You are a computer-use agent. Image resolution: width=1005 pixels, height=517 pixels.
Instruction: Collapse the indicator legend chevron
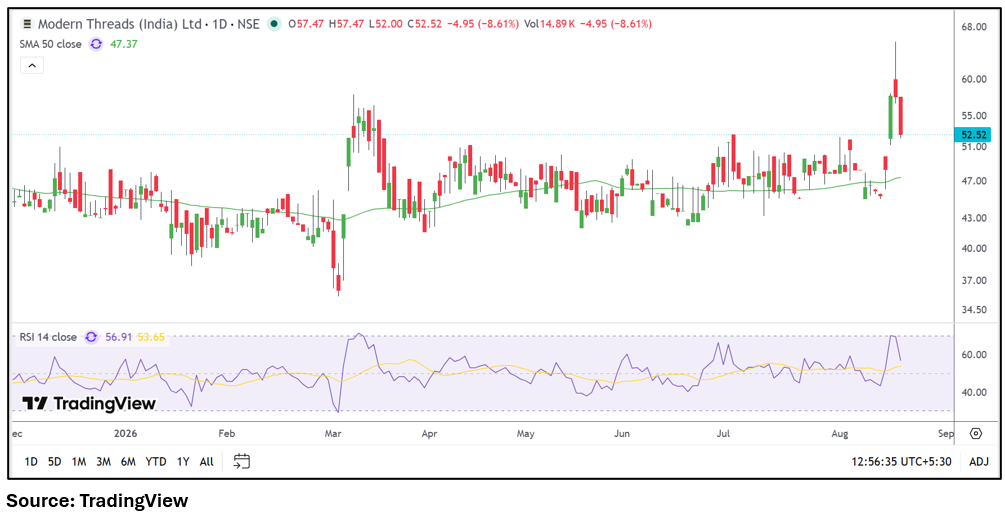(x=32, y=65)
